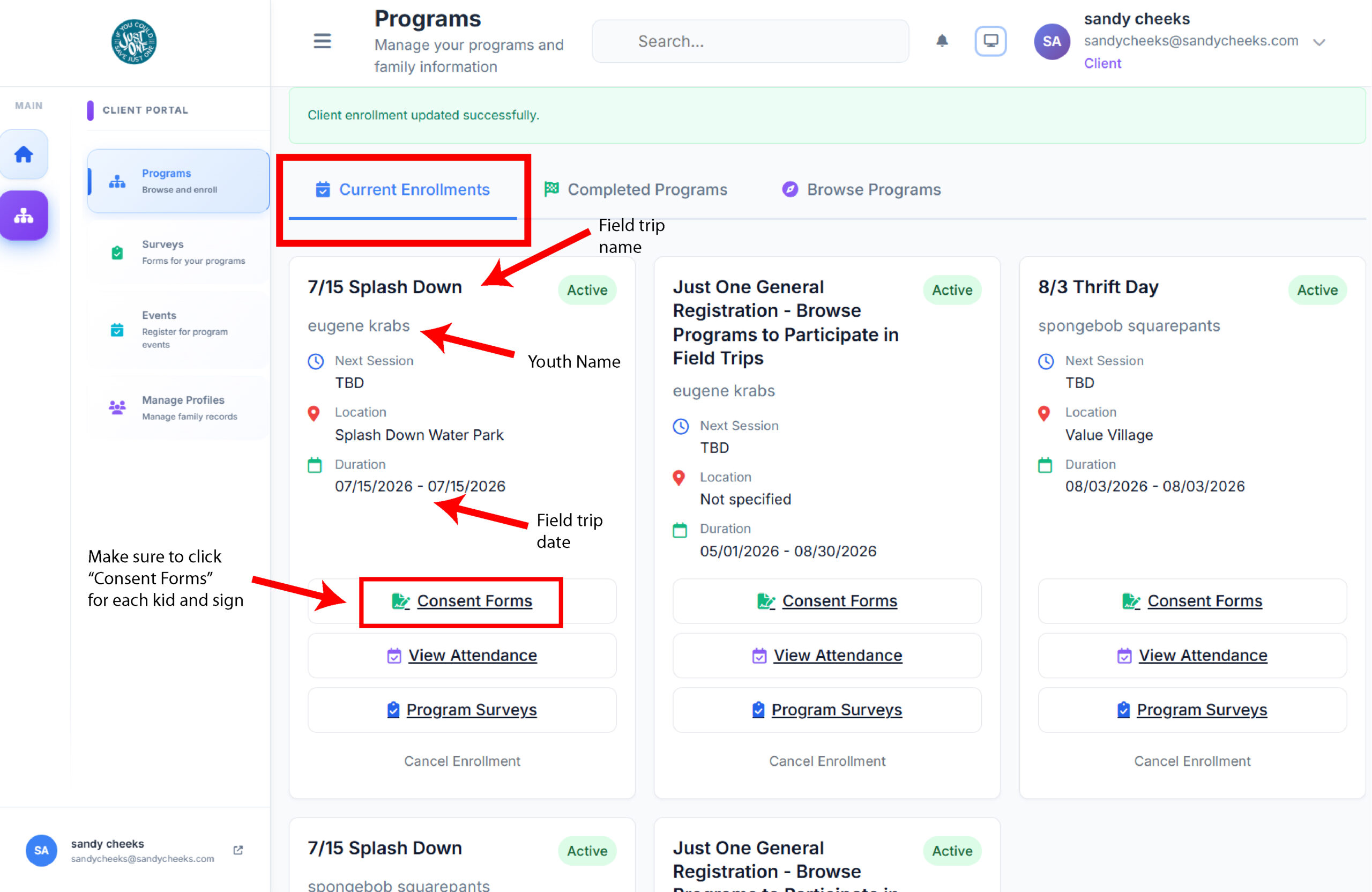
Task: Open Consent Forms for 7/15 Splash Down eugene krabs
Action: [x=462, y=601]
